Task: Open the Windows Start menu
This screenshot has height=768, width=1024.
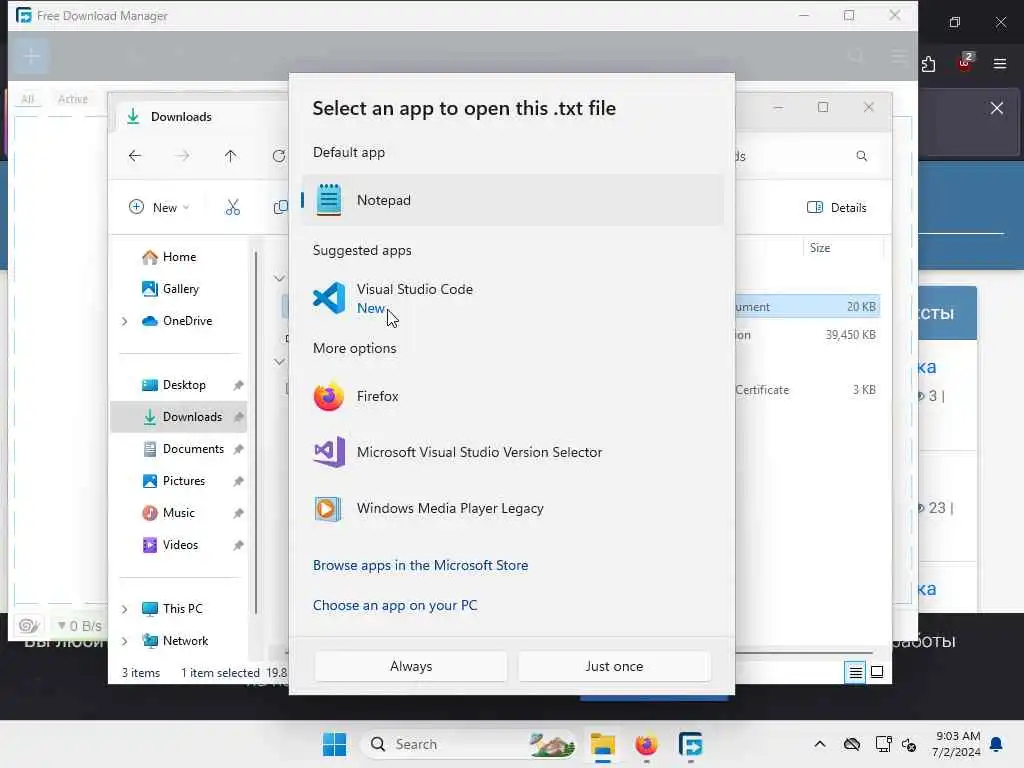Action: pos(335,744)
